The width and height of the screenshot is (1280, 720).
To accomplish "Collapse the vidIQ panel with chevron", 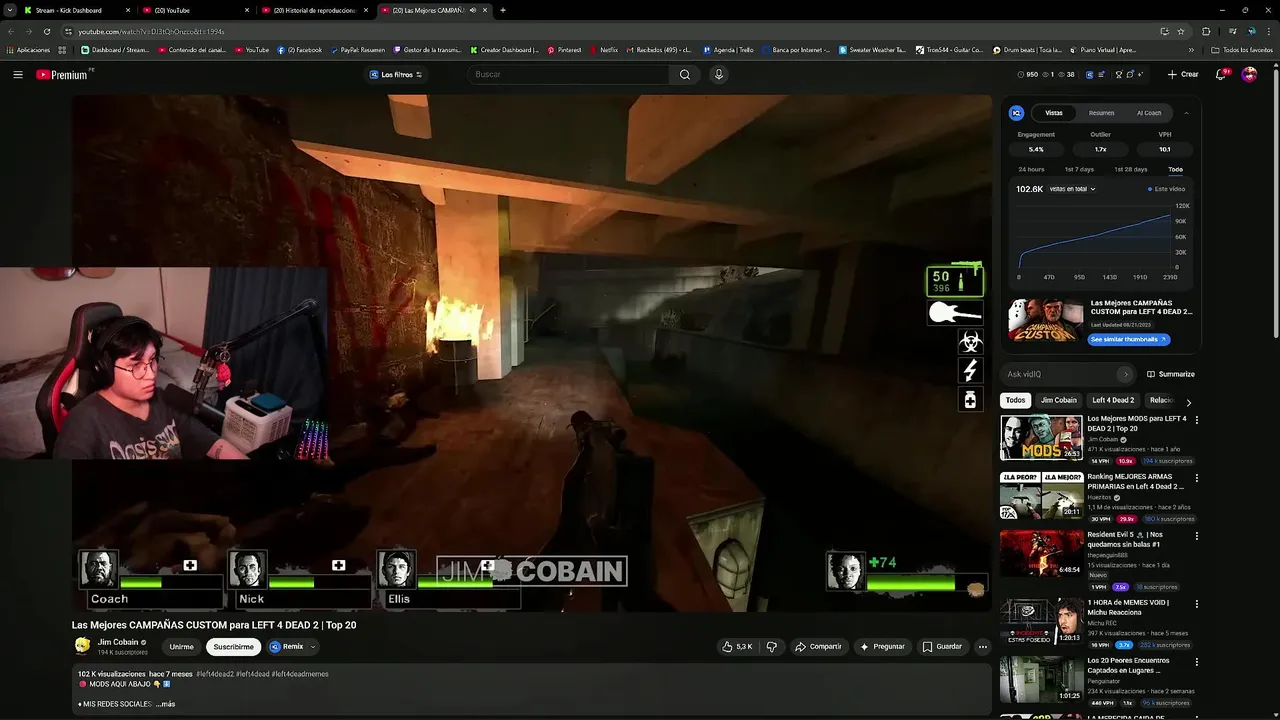I will (x=1186, y=113).
